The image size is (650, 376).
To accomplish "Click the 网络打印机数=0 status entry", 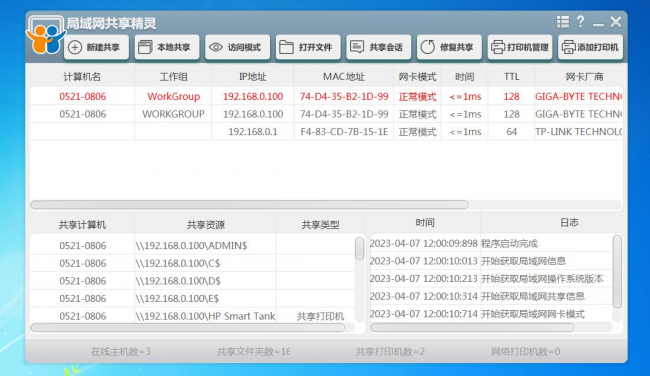I will [x=525, y=352].
